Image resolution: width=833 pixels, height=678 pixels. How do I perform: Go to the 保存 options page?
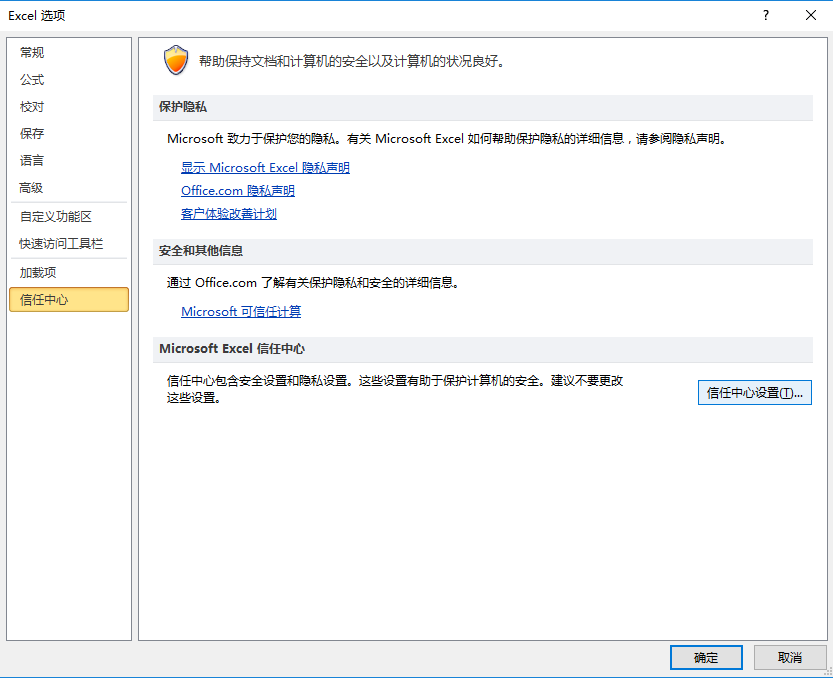coord(33,134)
